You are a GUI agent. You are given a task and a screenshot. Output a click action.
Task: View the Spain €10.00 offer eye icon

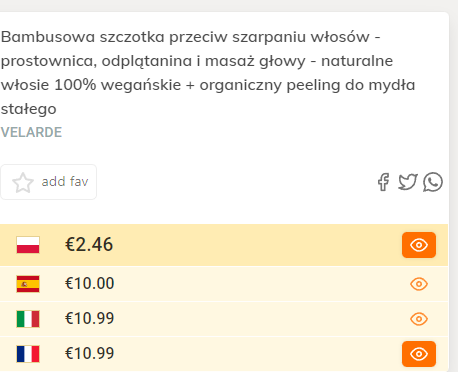click(419, 284)
